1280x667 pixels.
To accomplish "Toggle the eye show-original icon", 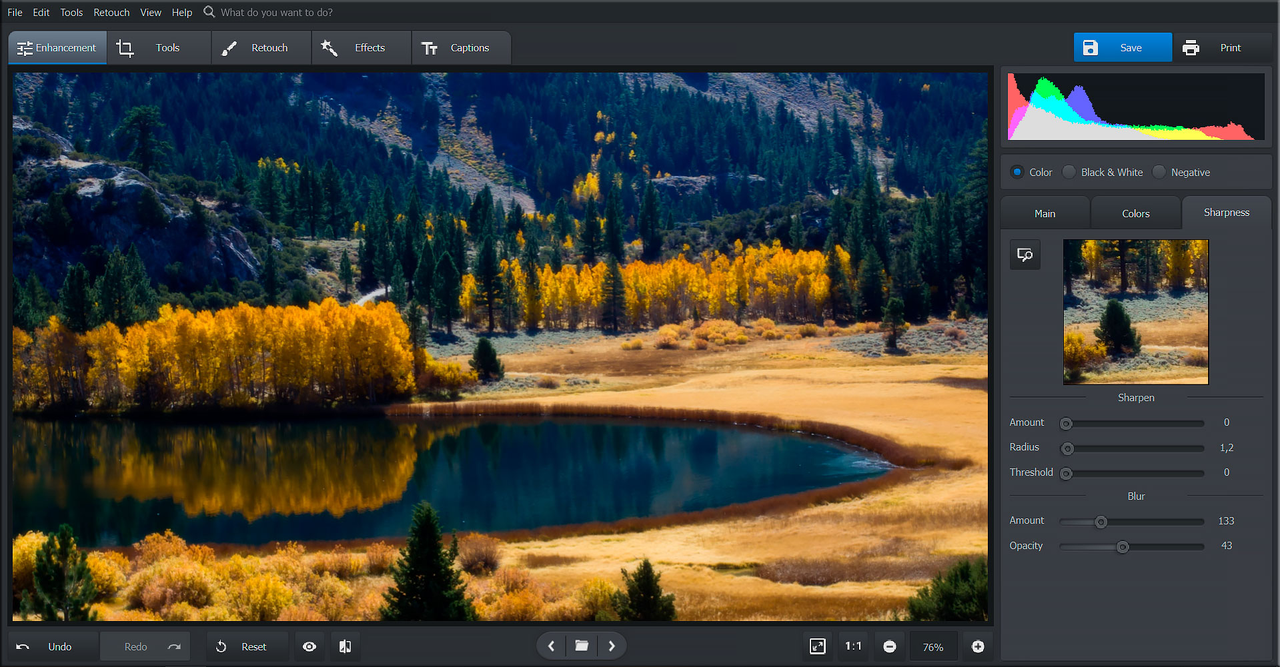I will (x=309, y=647).
